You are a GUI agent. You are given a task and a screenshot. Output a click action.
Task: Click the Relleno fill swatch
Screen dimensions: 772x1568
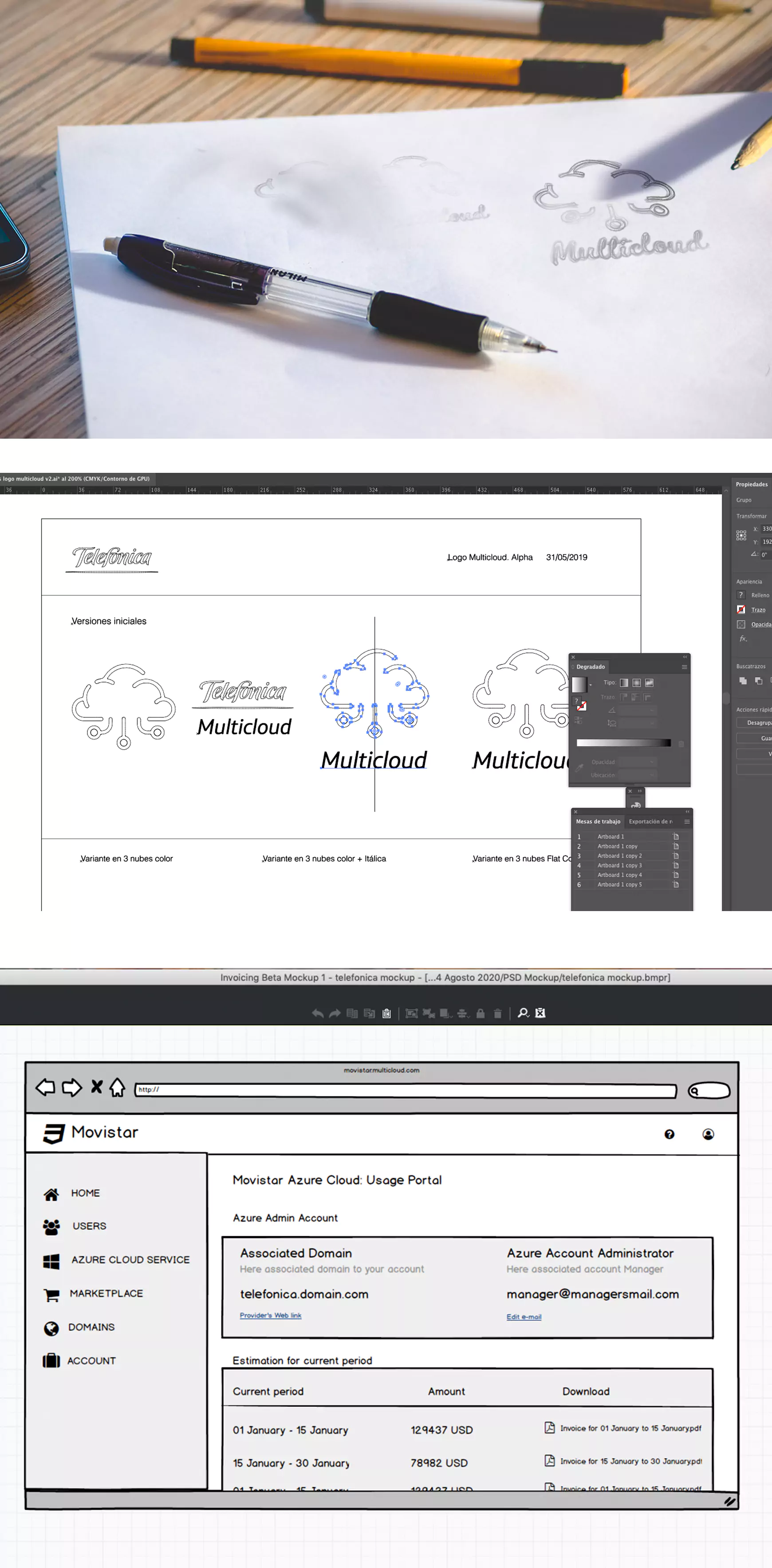[x=741, y=595]
